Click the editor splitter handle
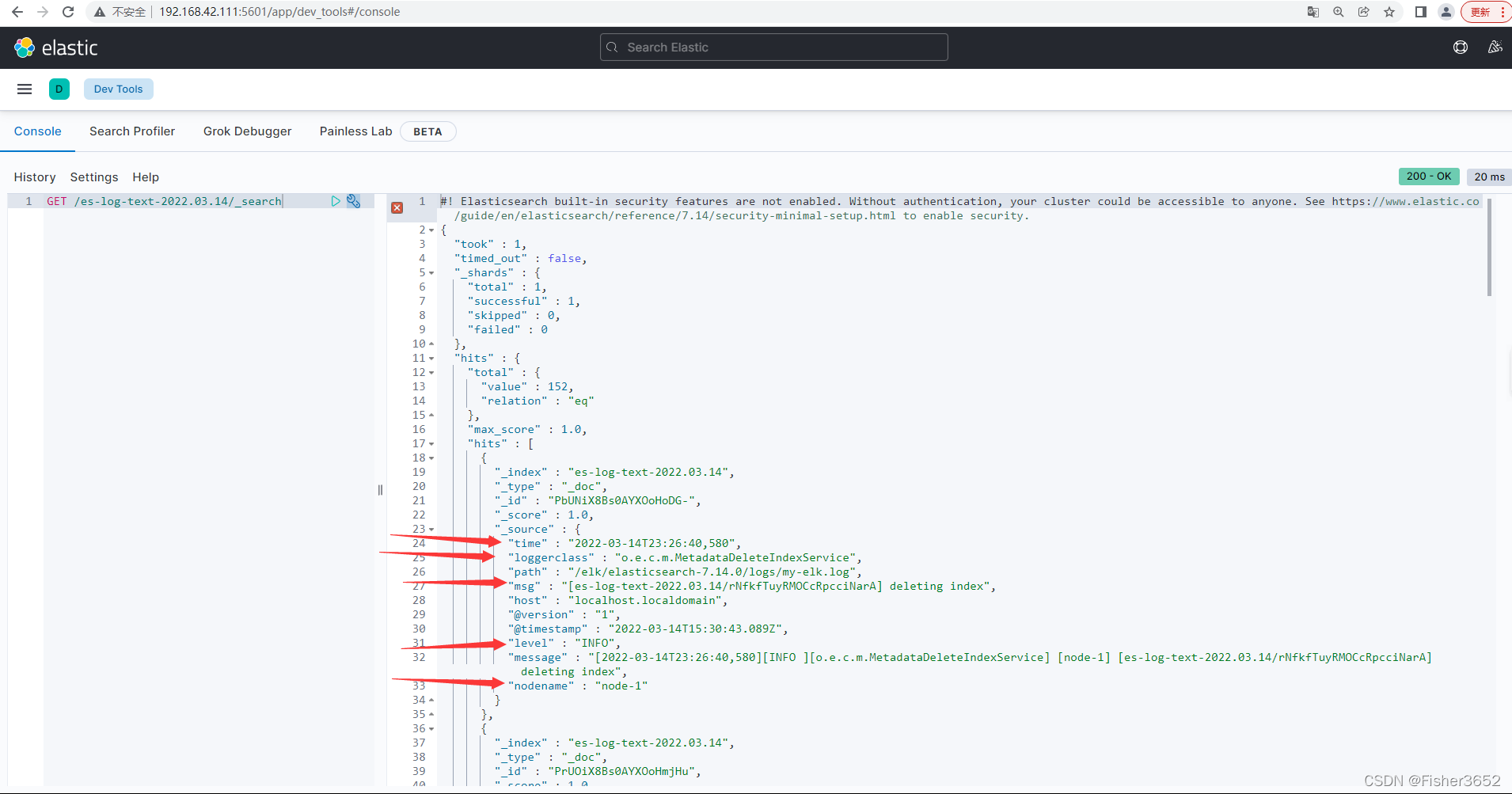1512x794 pixels. pos(380,490)
